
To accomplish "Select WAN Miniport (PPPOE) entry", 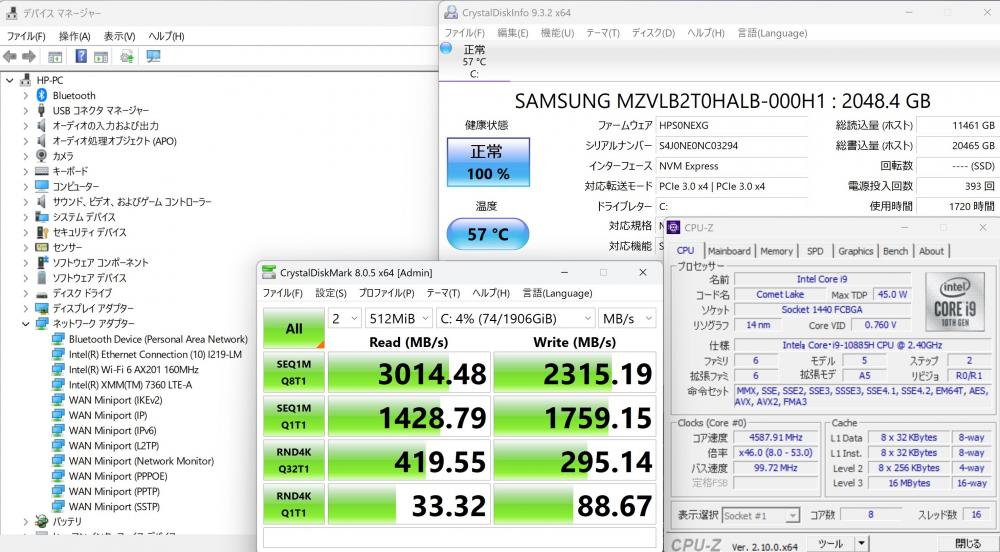I will (x=118, y=476).
